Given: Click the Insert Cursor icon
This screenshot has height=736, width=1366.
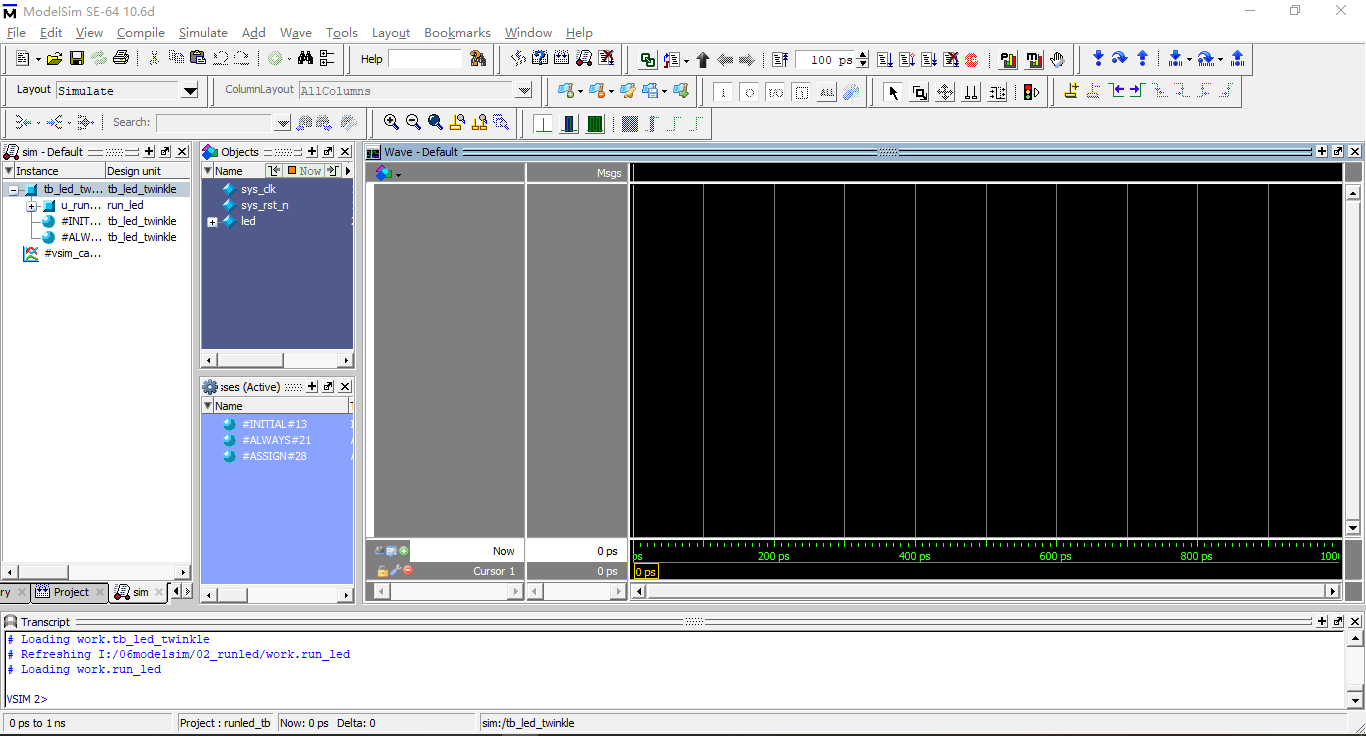Looking at the screenshot, I should (1071, 91).
